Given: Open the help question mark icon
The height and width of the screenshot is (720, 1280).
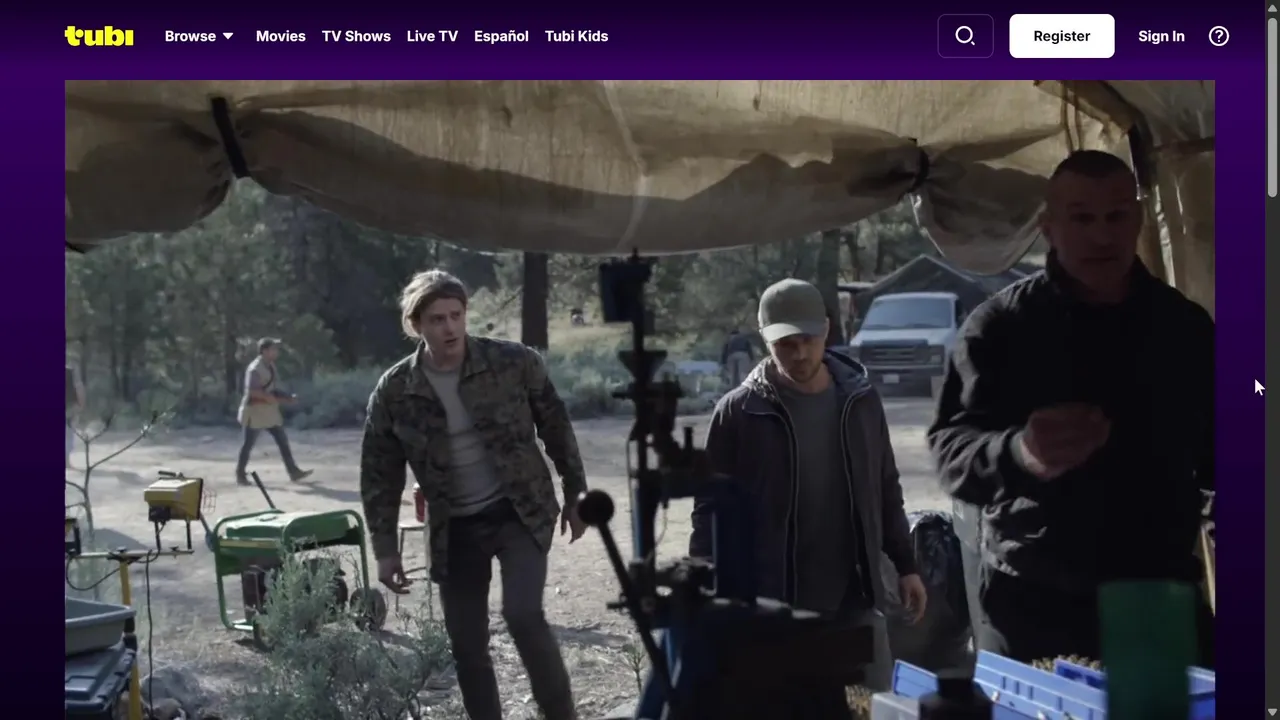Looking at the screenshot, I should (1219, 36).
